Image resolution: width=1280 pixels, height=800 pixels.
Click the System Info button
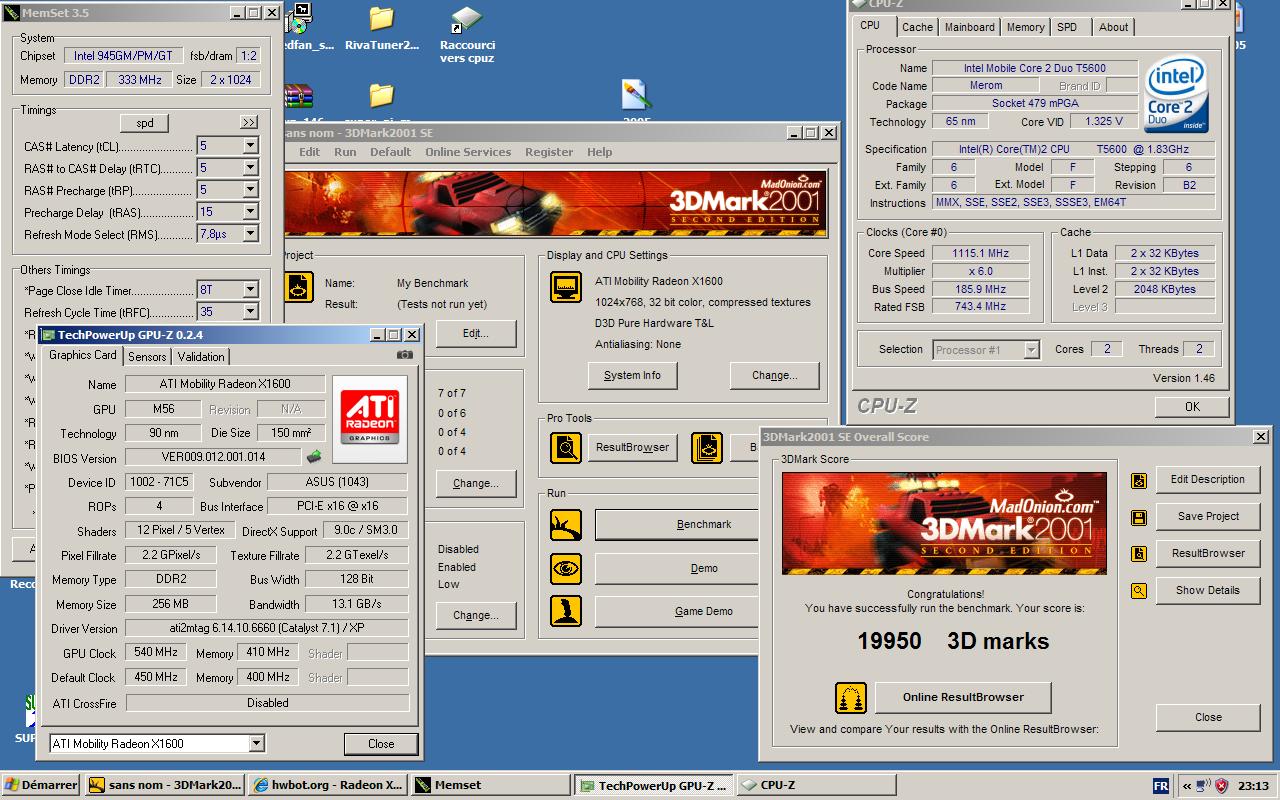632,376
